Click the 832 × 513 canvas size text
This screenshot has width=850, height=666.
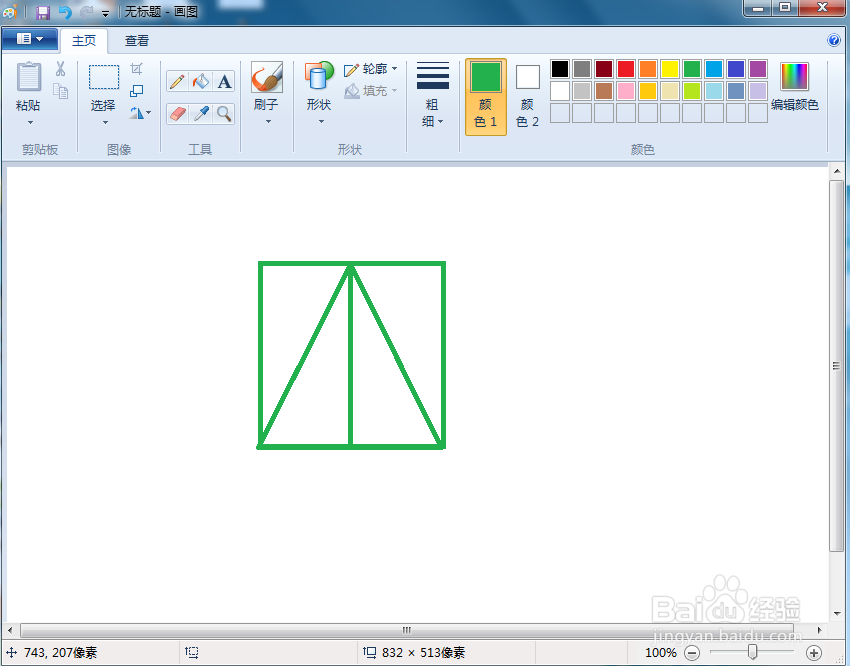423,652
